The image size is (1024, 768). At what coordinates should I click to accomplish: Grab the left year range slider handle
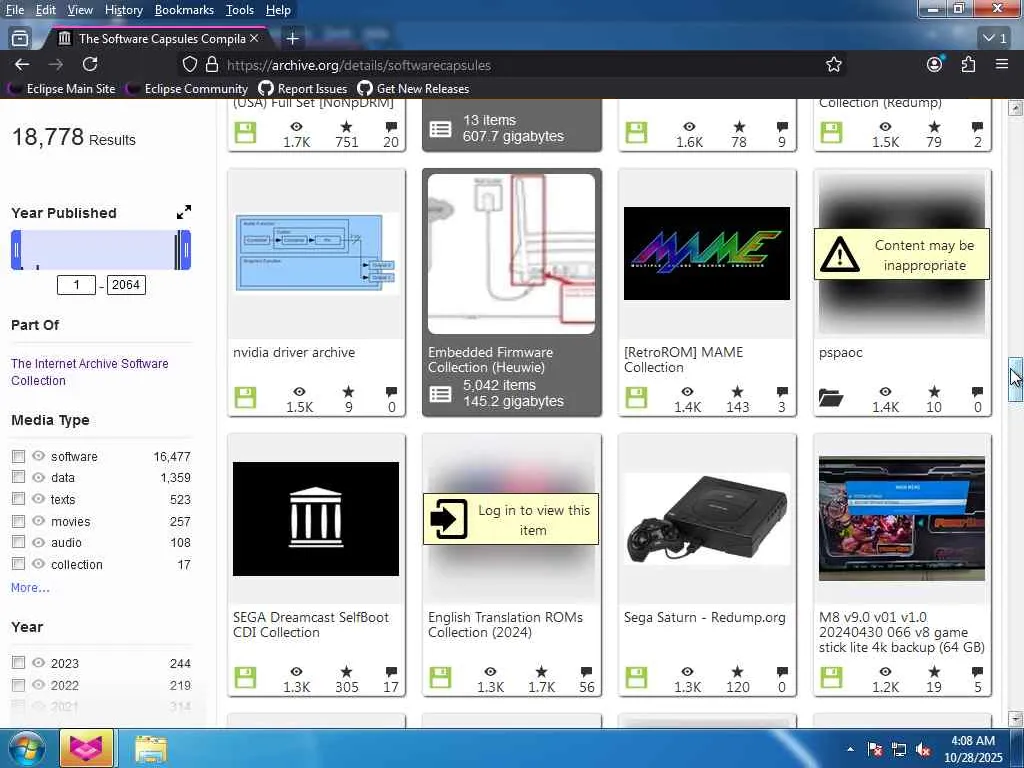click(16, 249)
